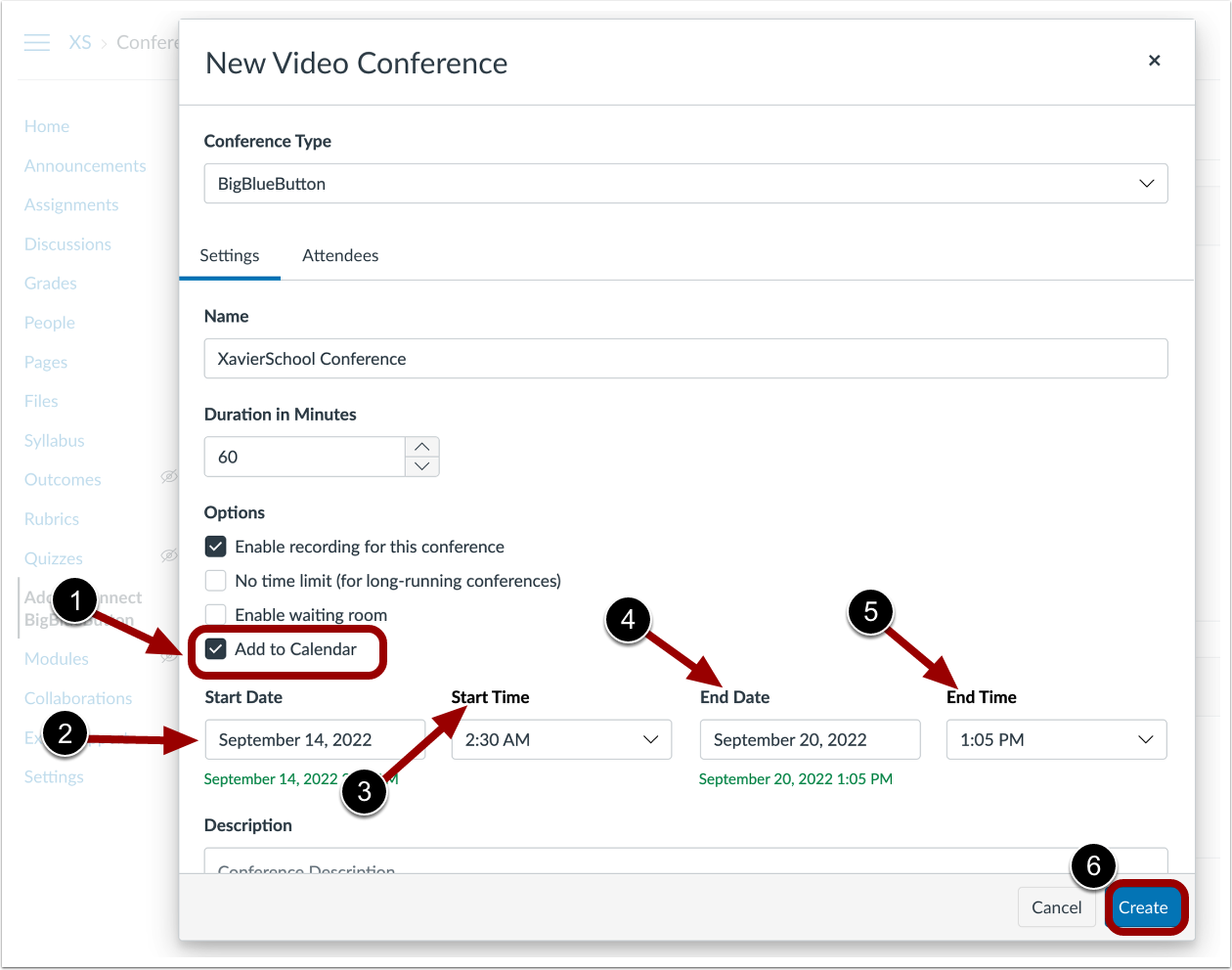Open the Conference Type dropdown
Screen dimensions: 1232x970
pos(1145,183)
